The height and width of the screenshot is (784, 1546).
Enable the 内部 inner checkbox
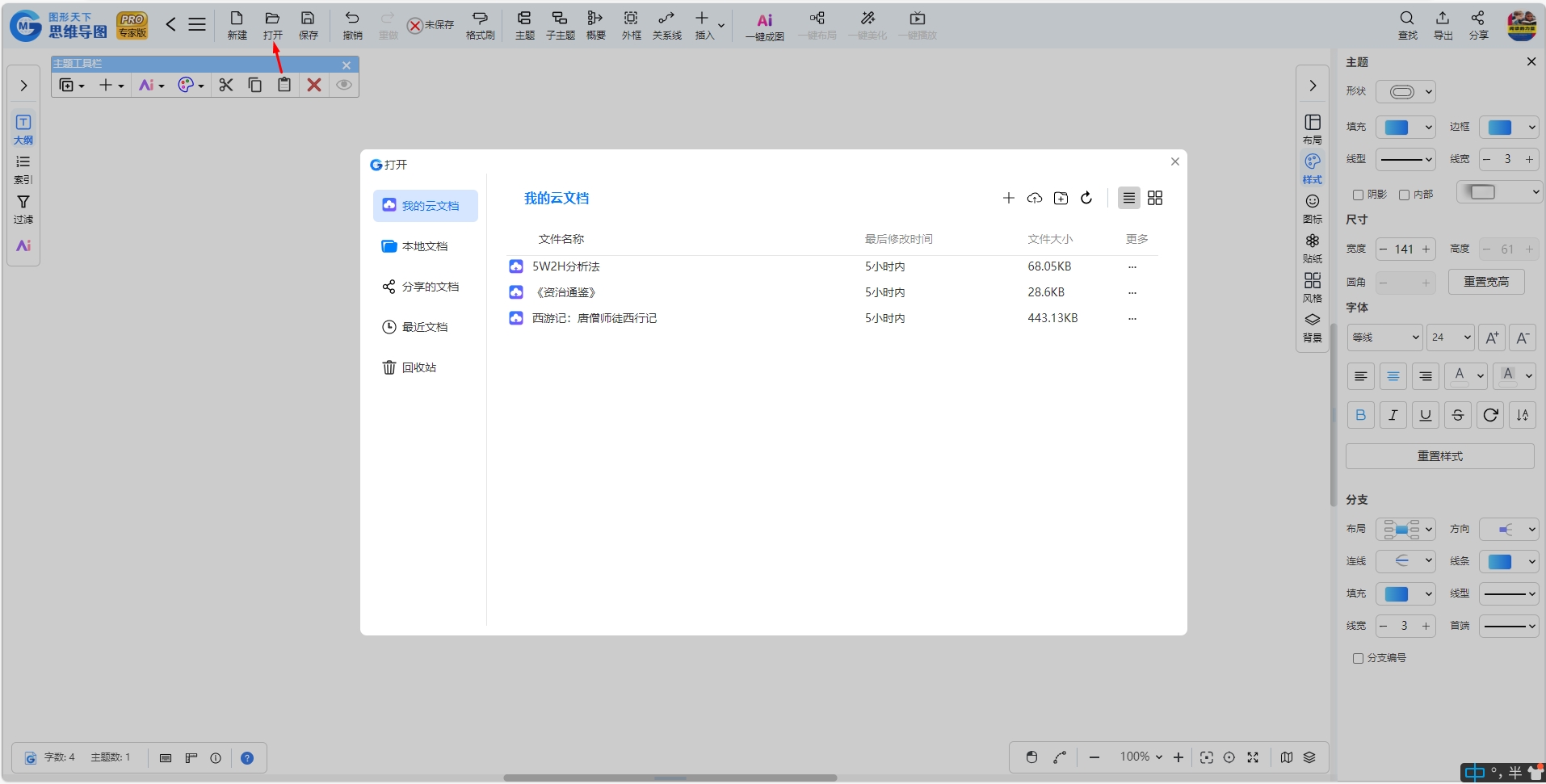click(x=1404, y=195)
